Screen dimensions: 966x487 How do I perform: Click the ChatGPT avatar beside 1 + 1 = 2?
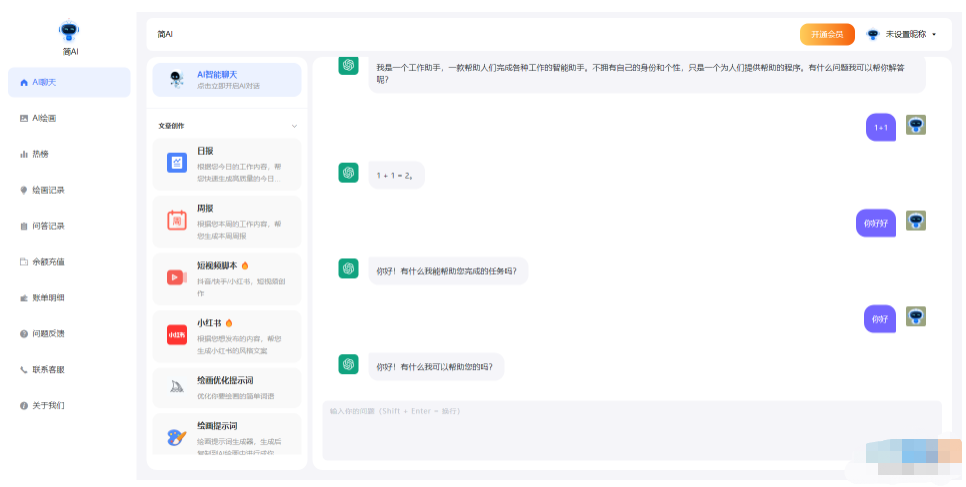click(348, 173)
